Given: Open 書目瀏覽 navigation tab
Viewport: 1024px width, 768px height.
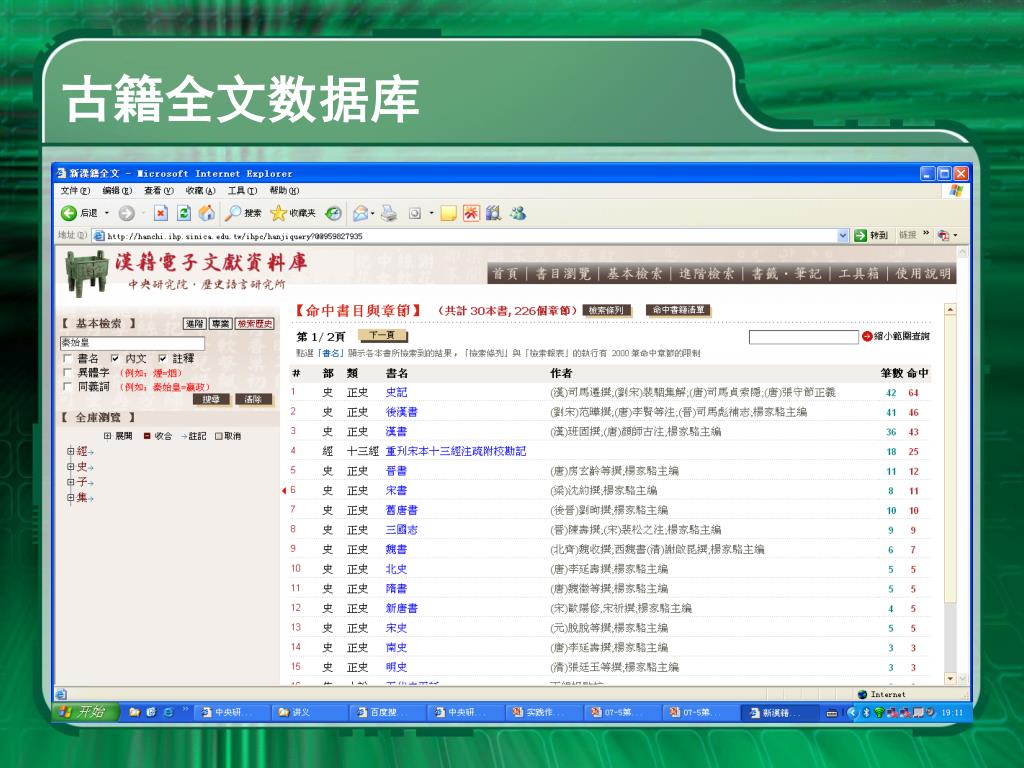Looking at the screenshot, I should pyautogui.click(x=564, y=274).
